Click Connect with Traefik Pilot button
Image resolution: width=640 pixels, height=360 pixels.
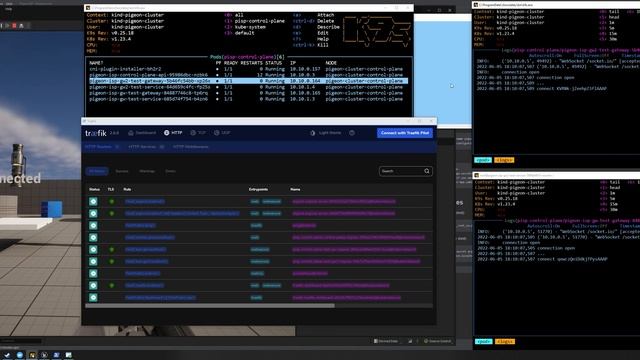405,133
